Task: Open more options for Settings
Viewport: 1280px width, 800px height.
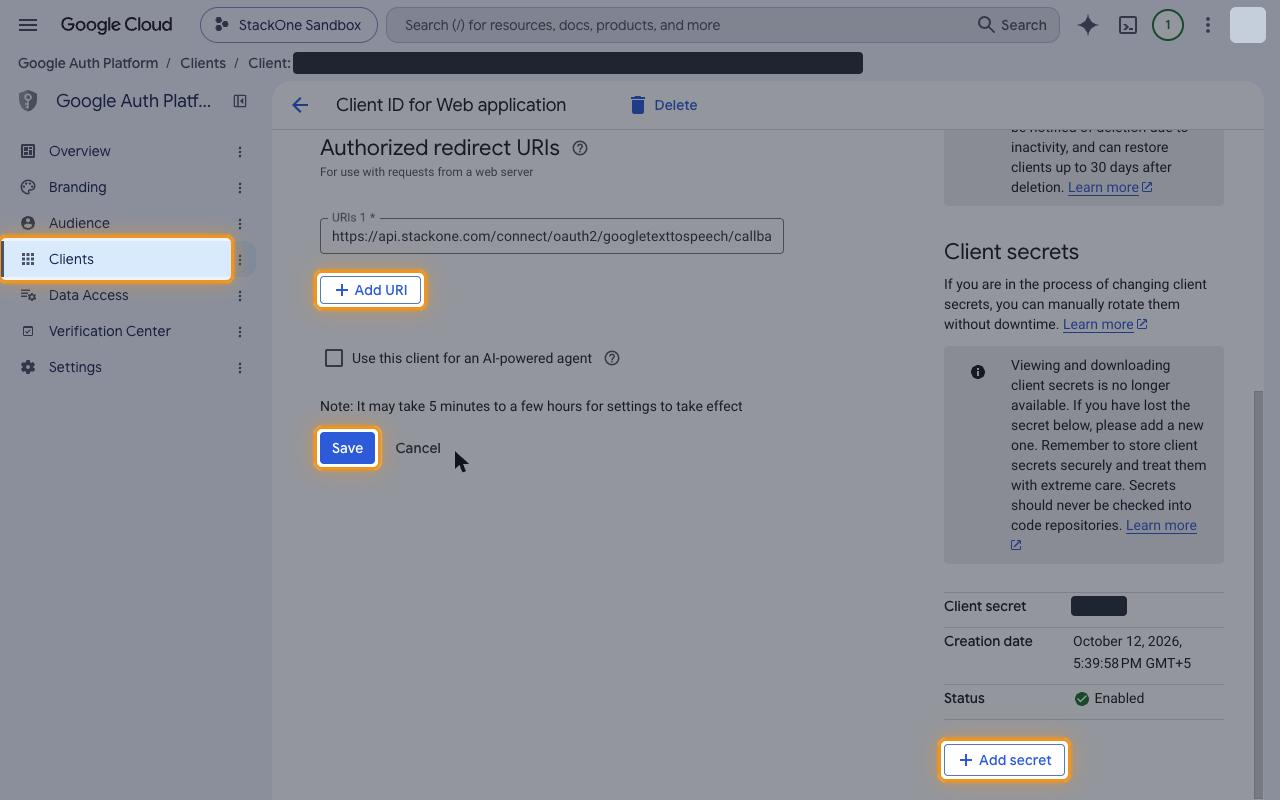Action: point(240,368)
